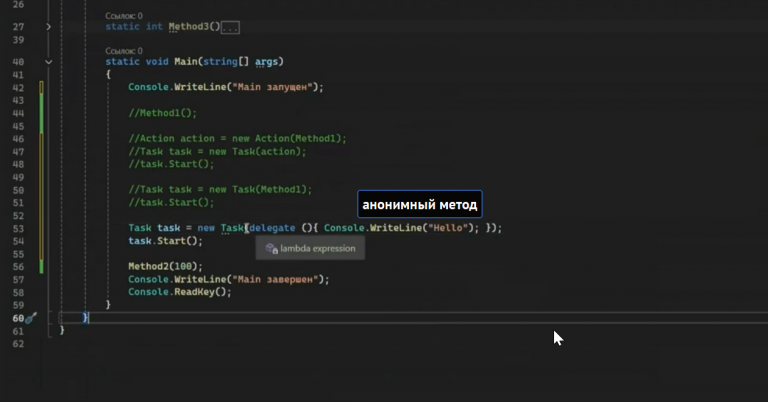Open the screwdriver quick actions icon on line 60
The height and width of the screenshot is (402, 768).
click(31, 318)
